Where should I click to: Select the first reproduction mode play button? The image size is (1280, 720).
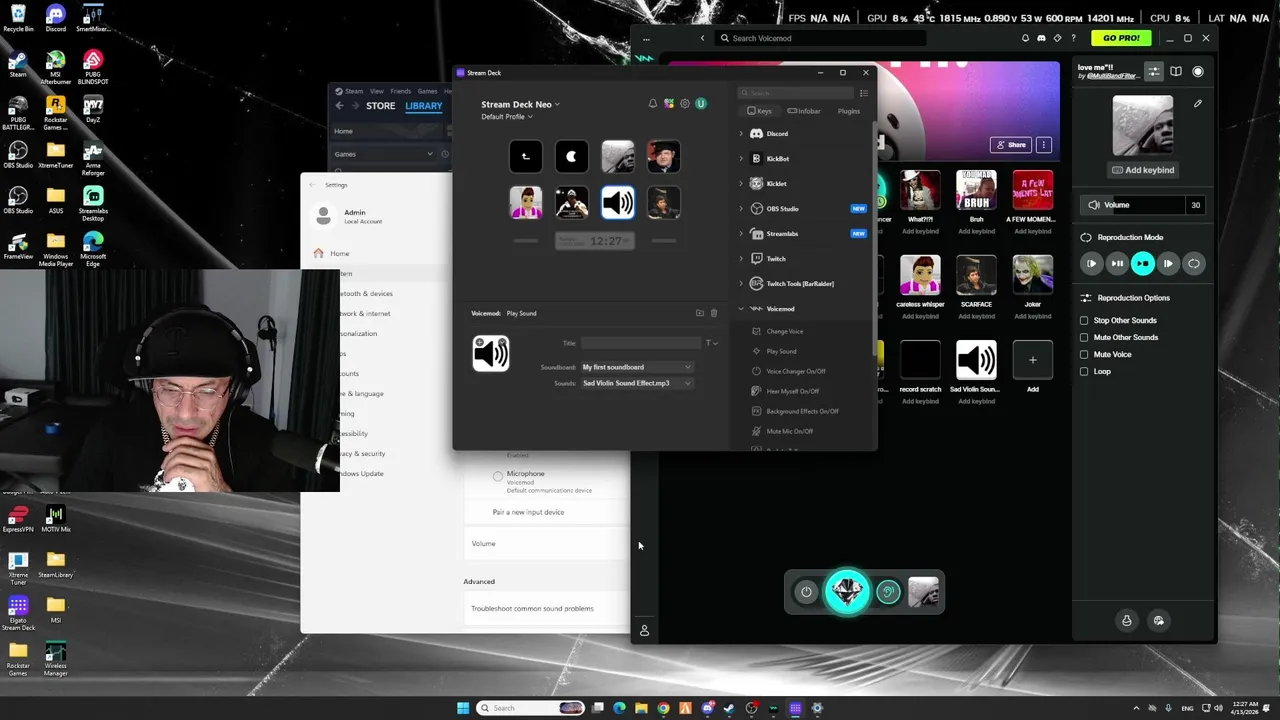click(1091, 263)
